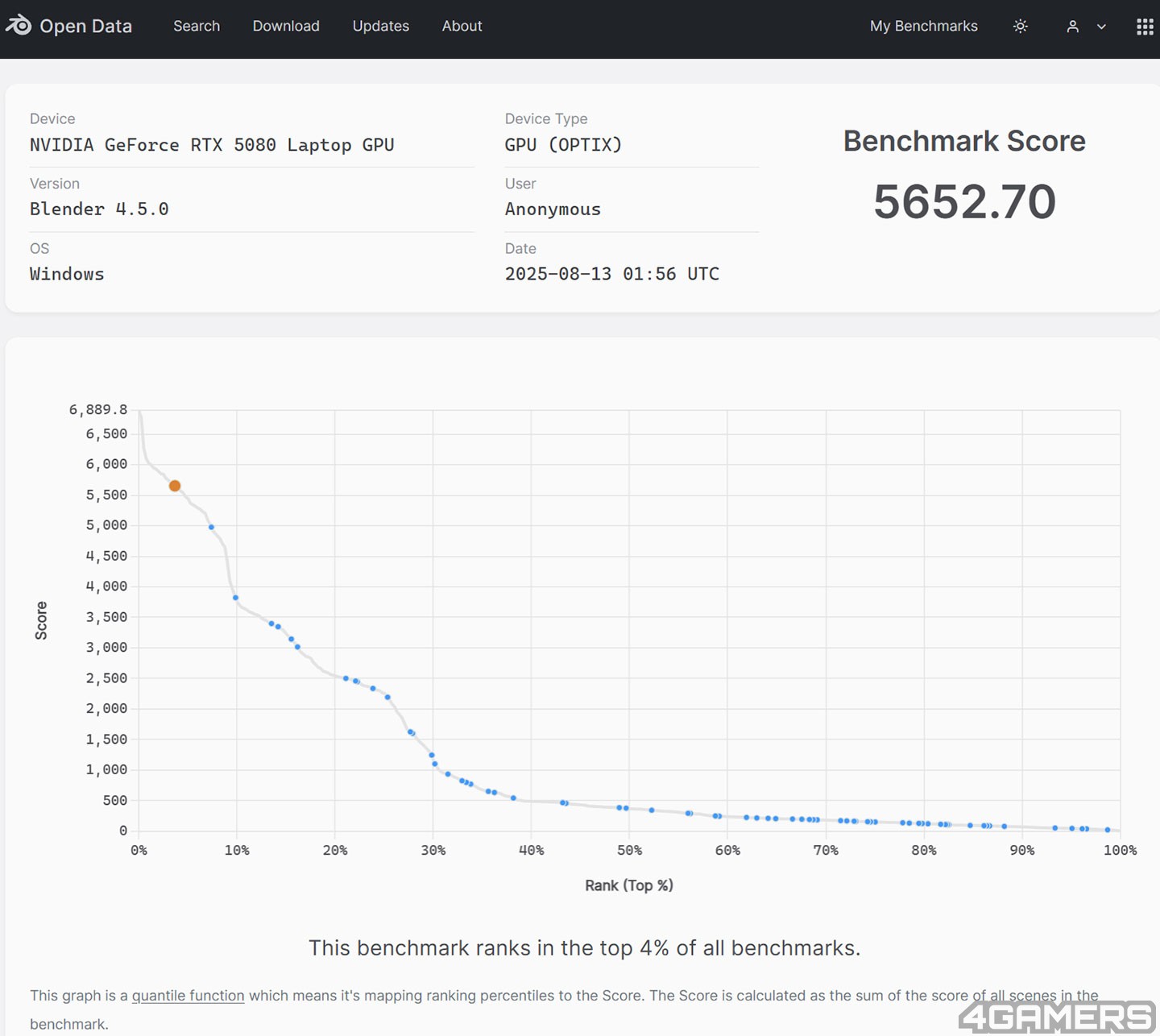Open the Search menu

tap(197, 26)
